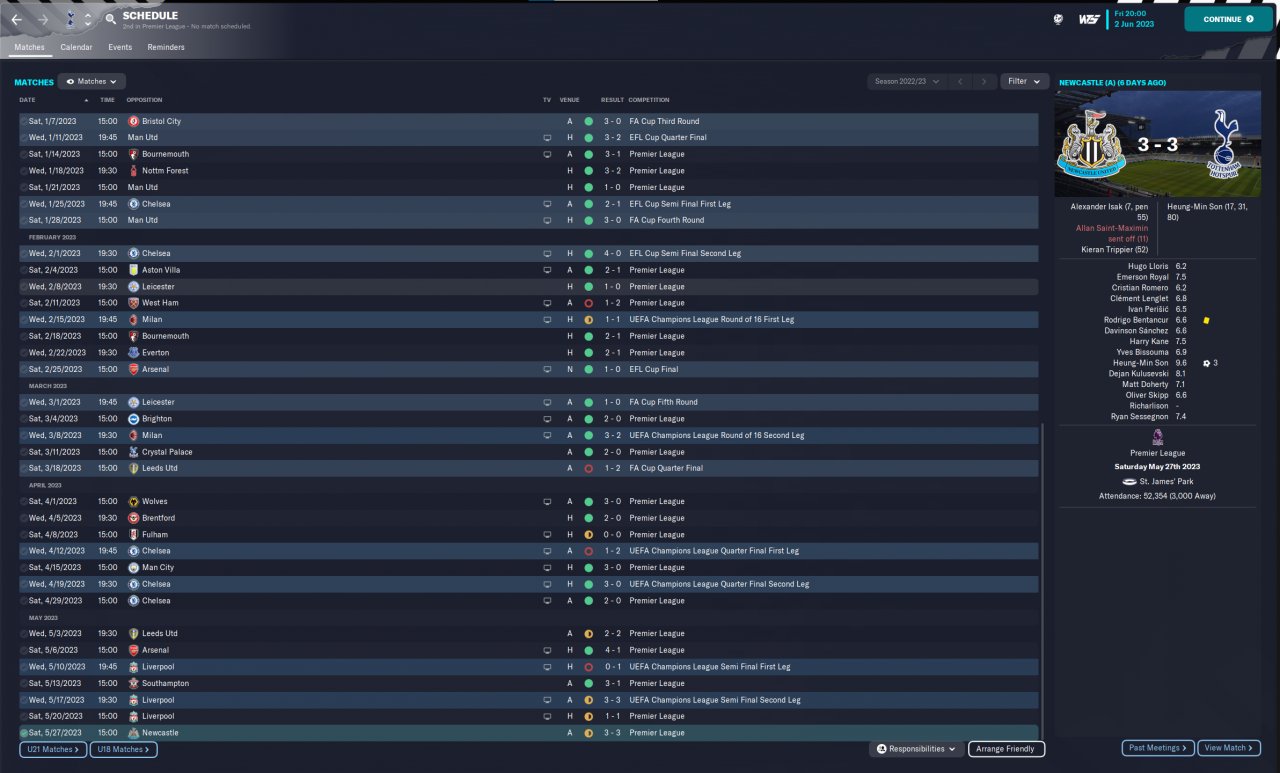Open the Responsibilities dropdown
The image size is (1280, 773).
click(915, 749)
